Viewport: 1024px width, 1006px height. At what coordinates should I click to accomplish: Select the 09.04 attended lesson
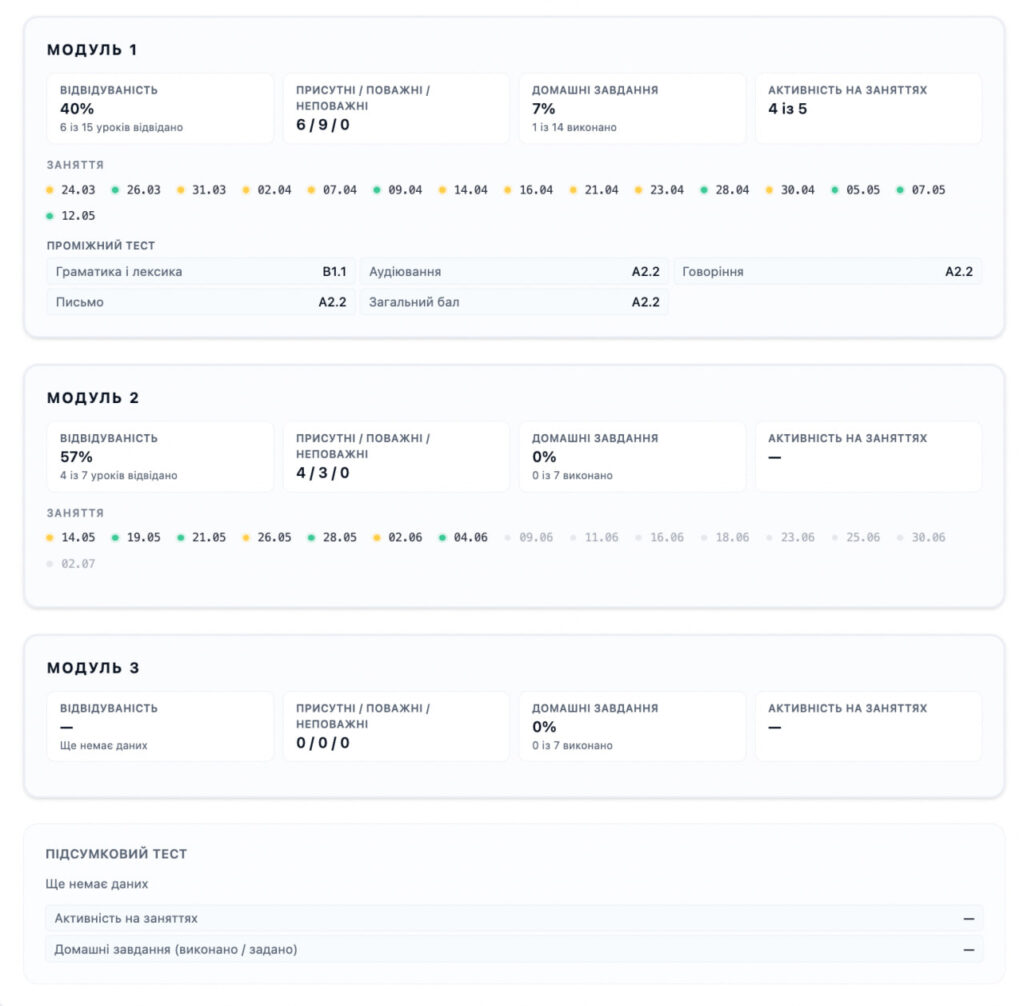[398, 190]
